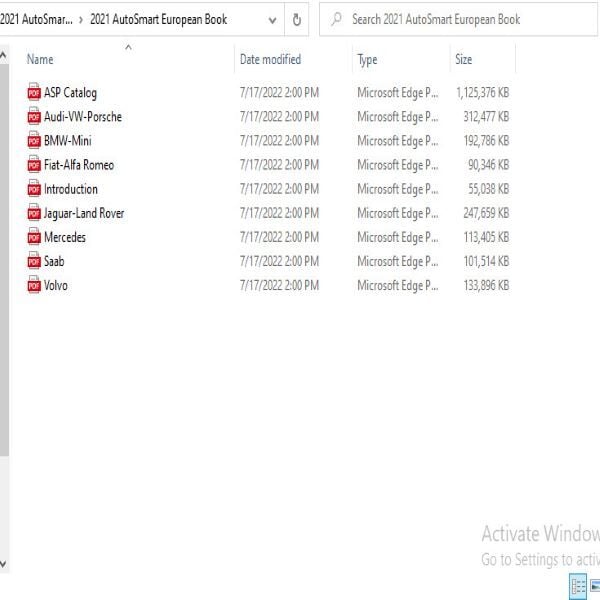Click the PDF icon next to Saab
The image size is (600, 600).
coord(34,261)
